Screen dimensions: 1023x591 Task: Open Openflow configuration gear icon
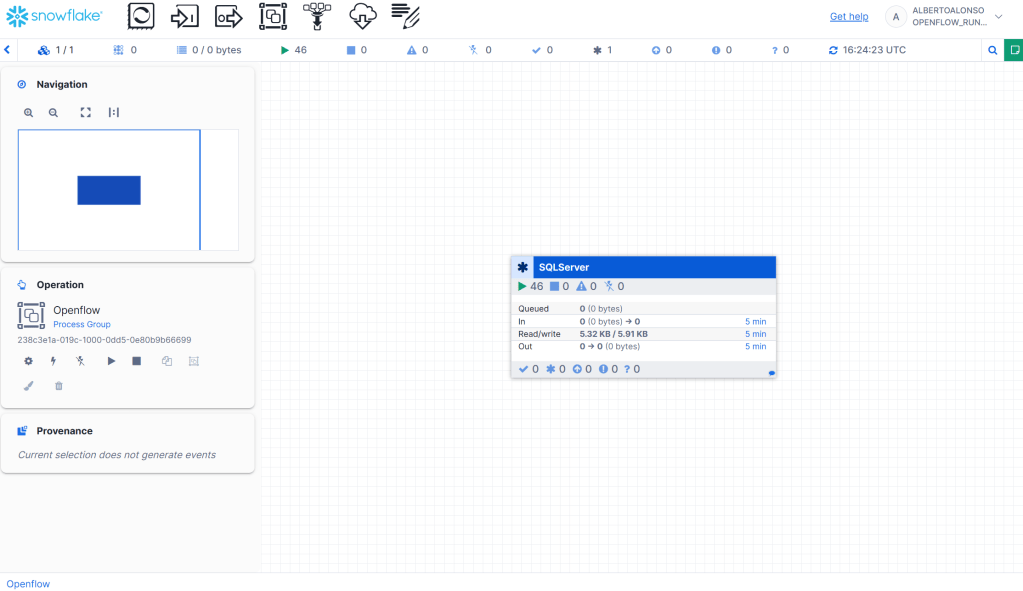pyautogui.click(x=28, y=361)
